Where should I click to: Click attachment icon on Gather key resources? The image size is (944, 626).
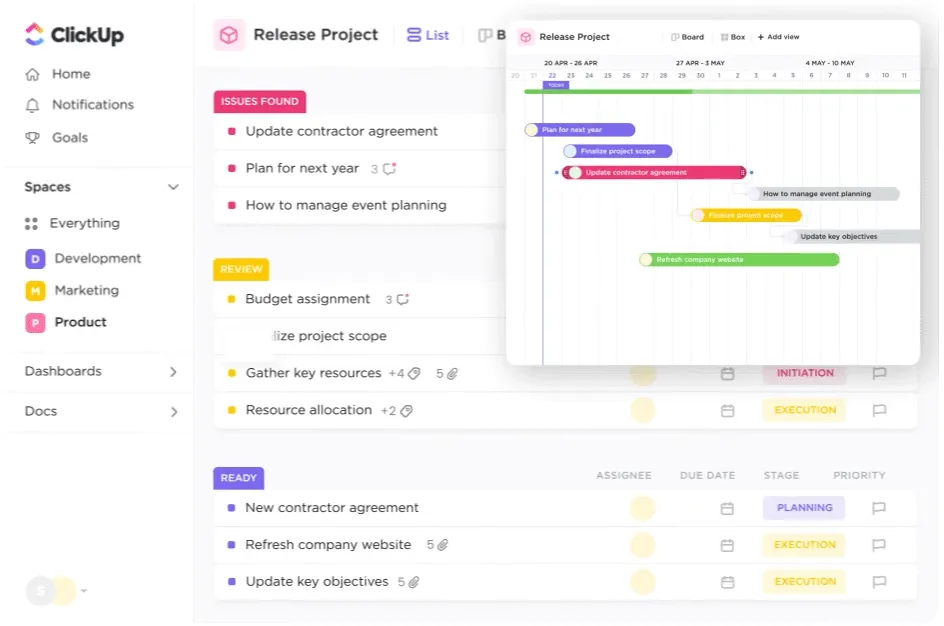[x=452, y=374]
